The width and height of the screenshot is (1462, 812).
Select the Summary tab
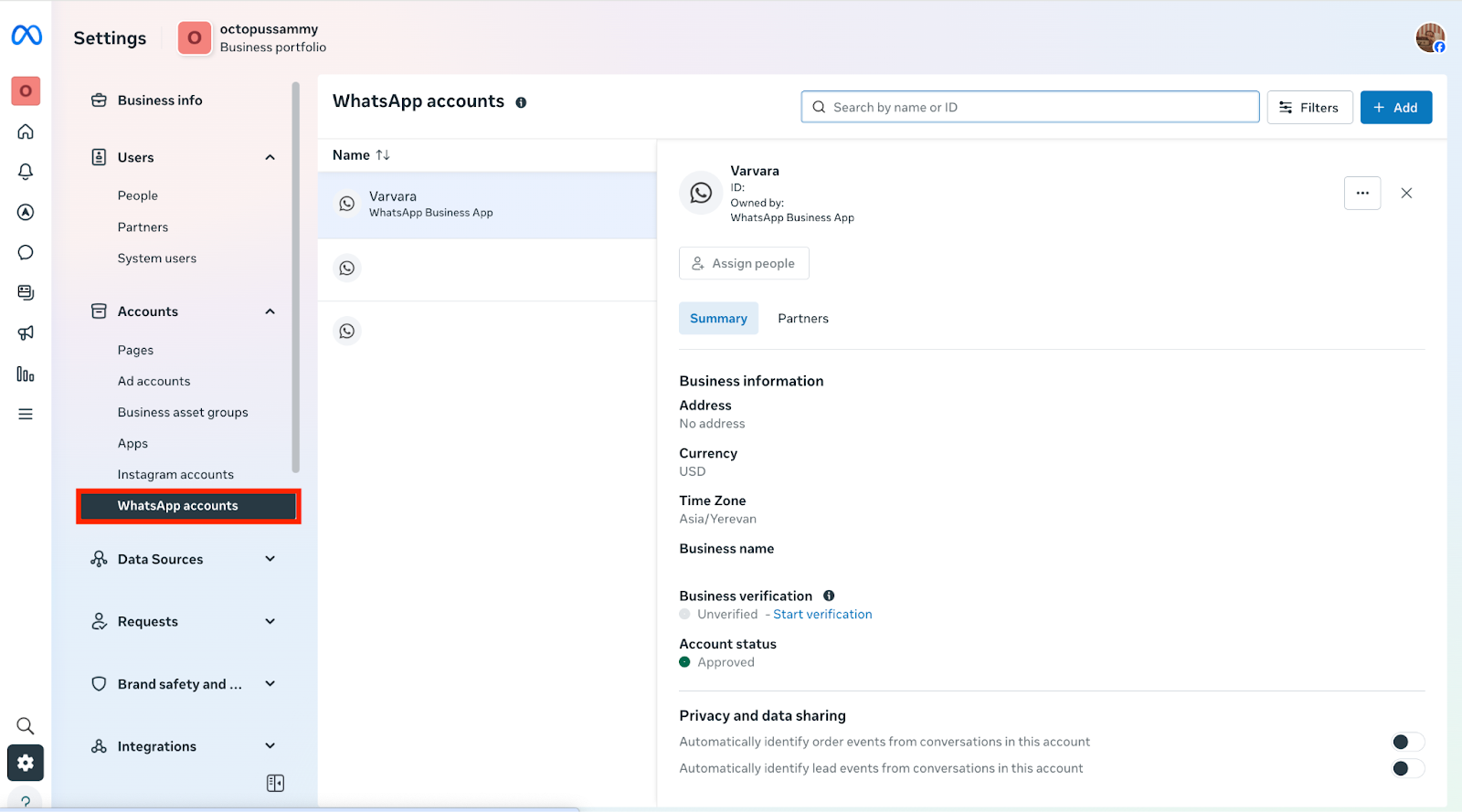pos(718,319)
